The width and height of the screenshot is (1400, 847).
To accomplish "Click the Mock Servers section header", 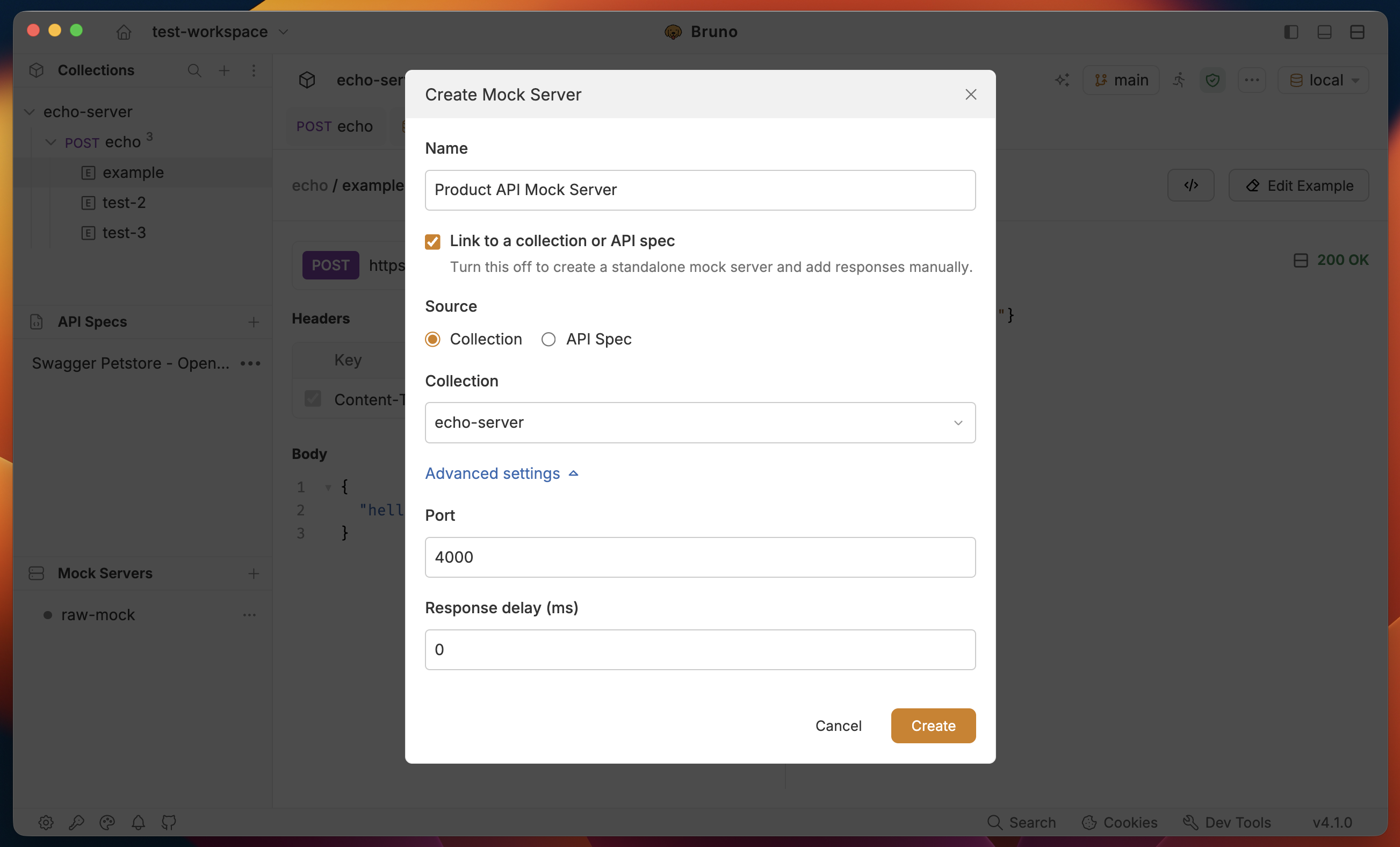I will tap(105, 573).
